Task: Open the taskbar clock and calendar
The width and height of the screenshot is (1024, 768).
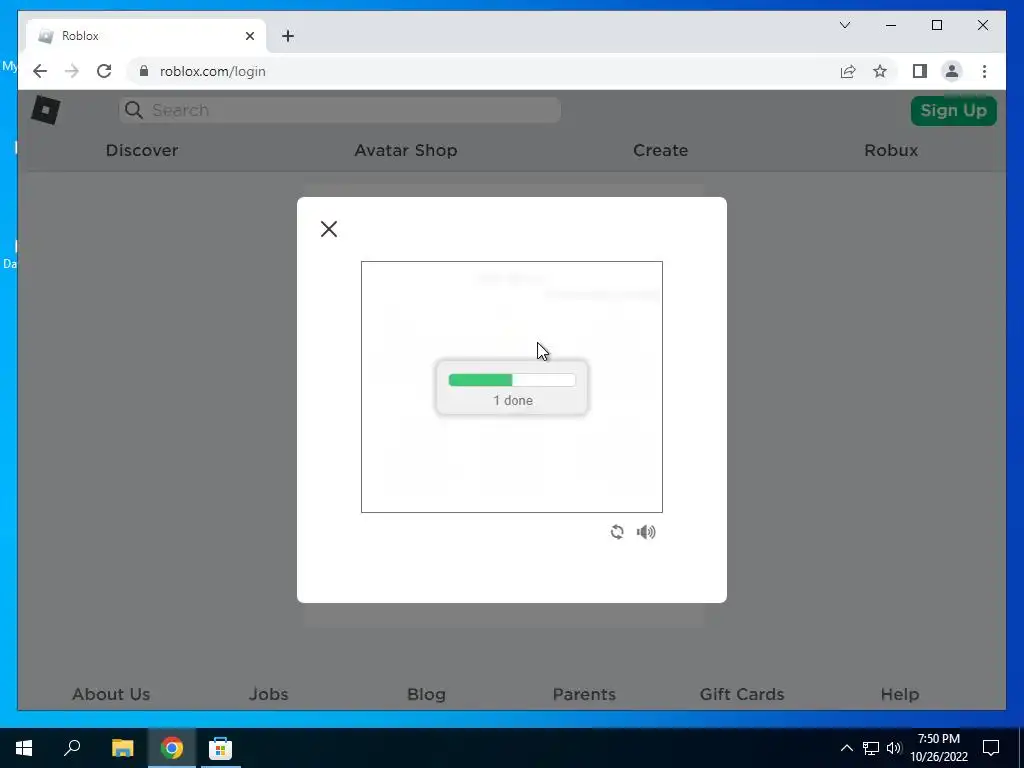Action: click(939, 748)
